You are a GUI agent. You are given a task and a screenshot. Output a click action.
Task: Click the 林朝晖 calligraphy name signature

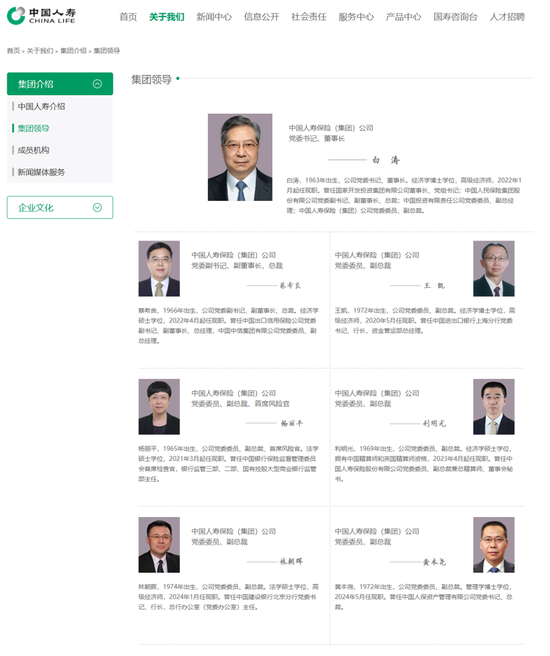[x=291, y=562]
